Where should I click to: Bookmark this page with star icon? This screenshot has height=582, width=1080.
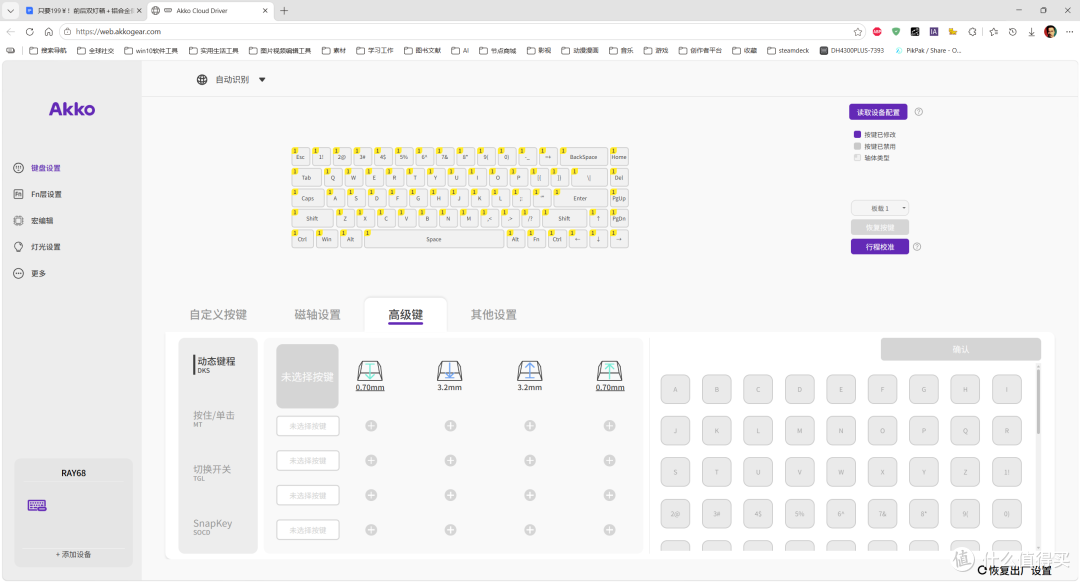858,32
